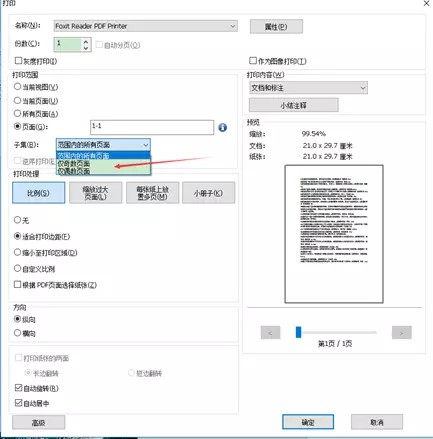Go to next preview page arrow
The height and width of the screenshot is (439, 433).
click(402, 333)
